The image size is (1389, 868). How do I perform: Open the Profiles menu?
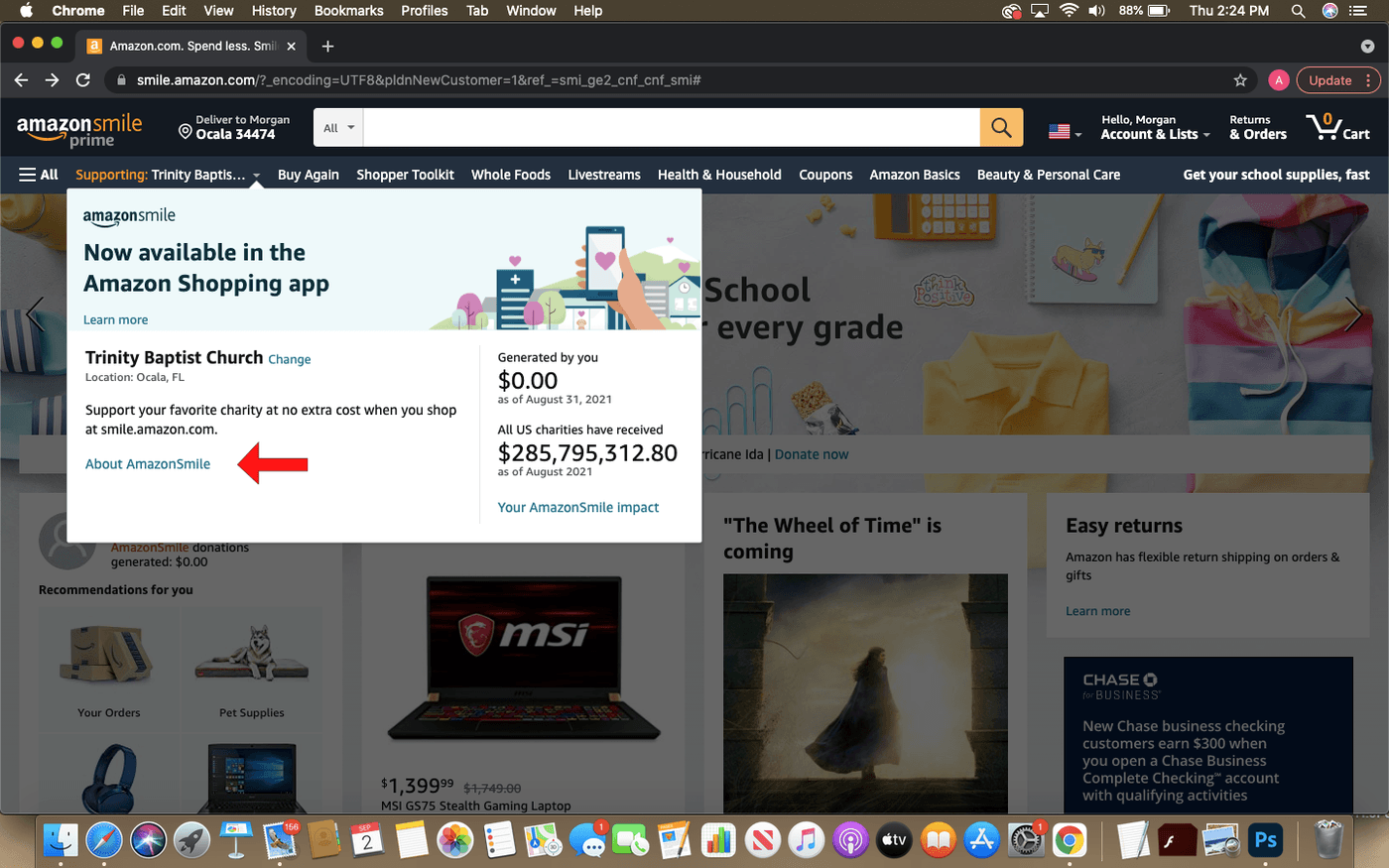click(425, 11)
